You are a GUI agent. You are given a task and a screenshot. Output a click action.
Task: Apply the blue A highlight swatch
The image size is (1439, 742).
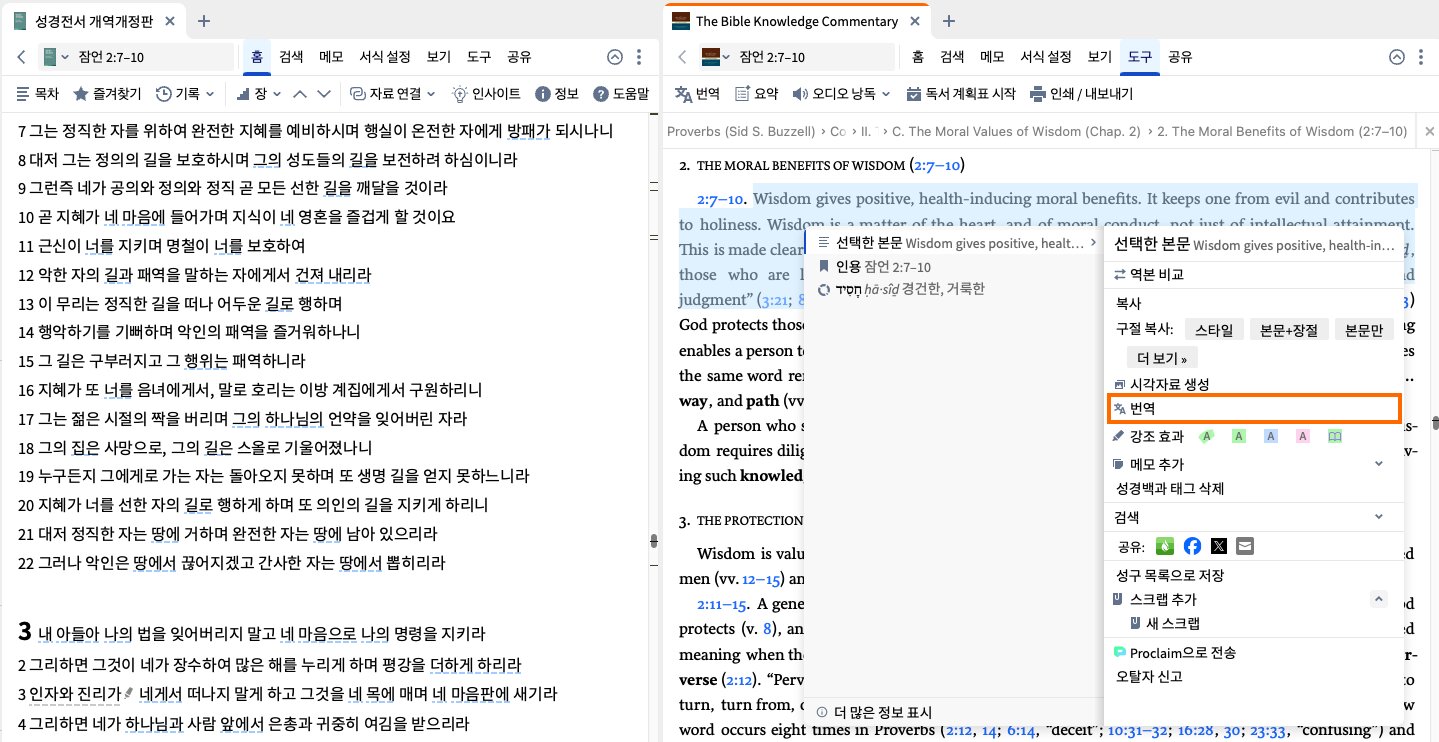tap(1271, 436)
